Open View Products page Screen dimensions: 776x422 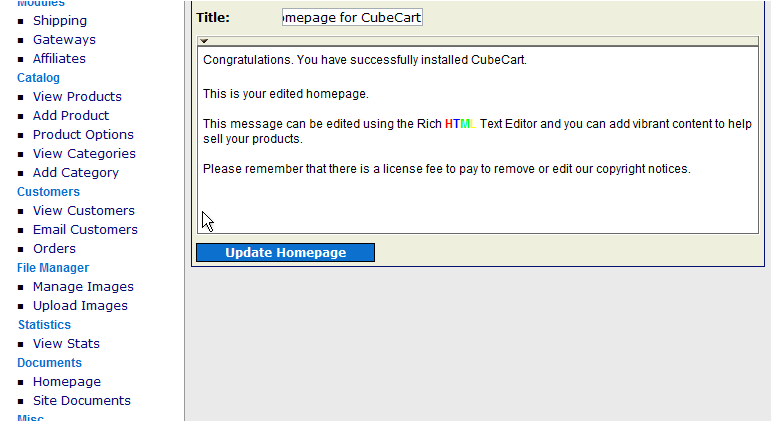(77, 96)
